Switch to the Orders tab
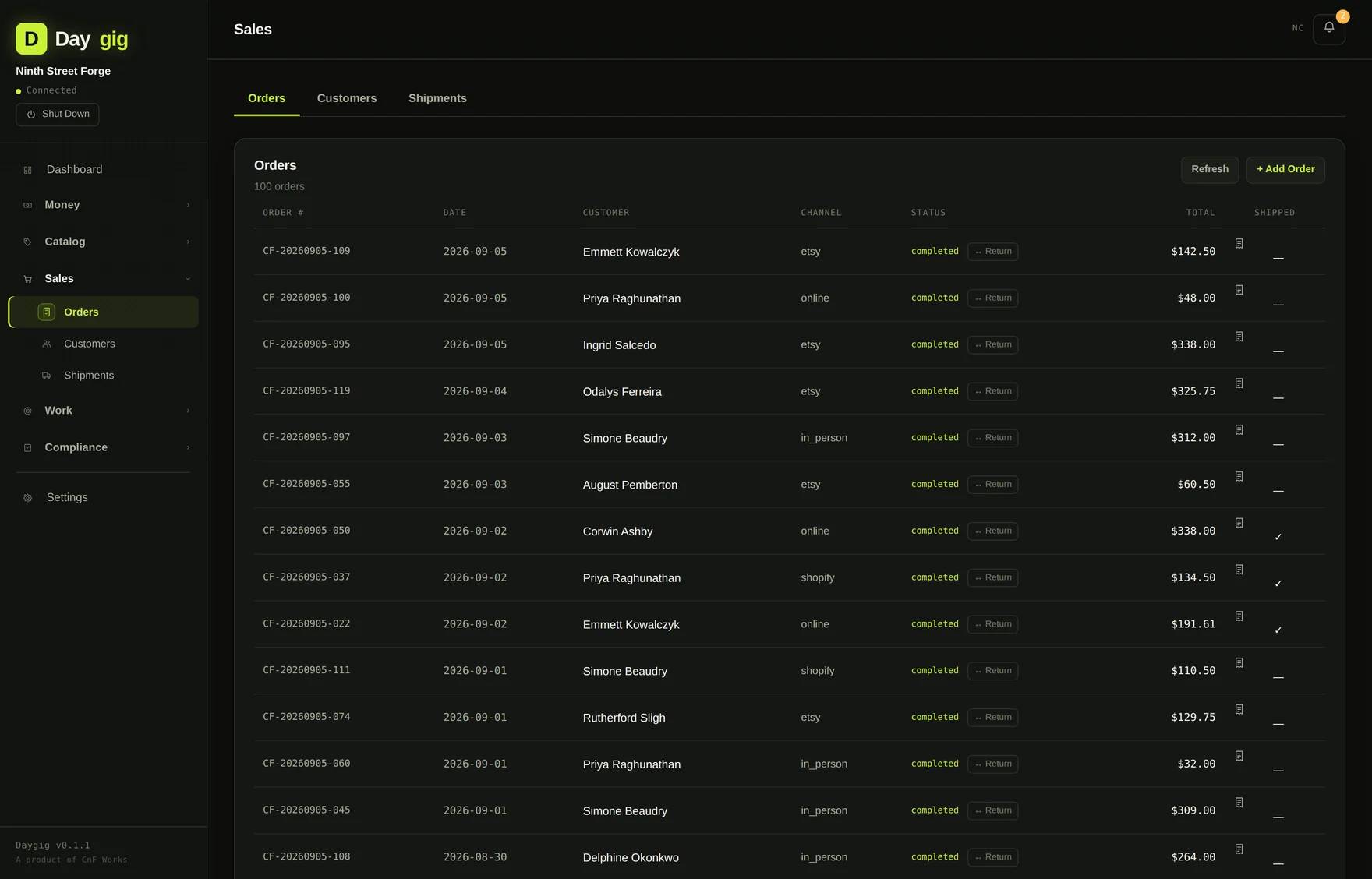This screenshot has width=1372, height=879. pyautogui.click(x=267, y=98)
